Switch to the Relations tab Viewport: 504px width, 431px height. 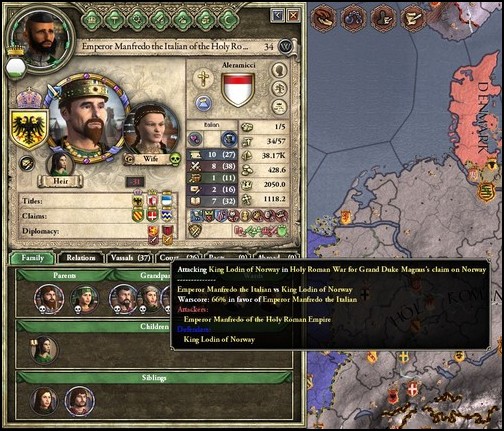point(81,258)
